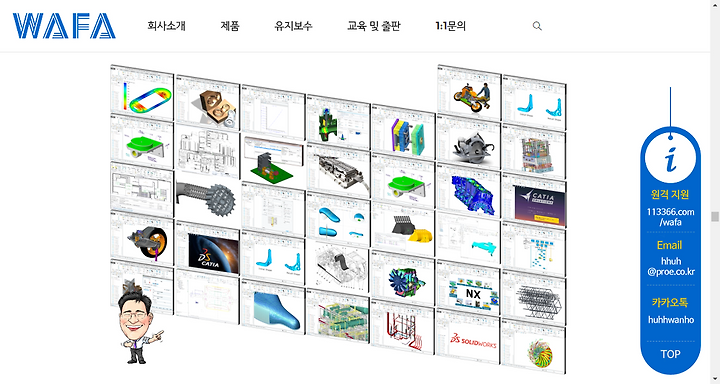Click the 원격 지원 heading
The image size is (720, 384).
670,194
